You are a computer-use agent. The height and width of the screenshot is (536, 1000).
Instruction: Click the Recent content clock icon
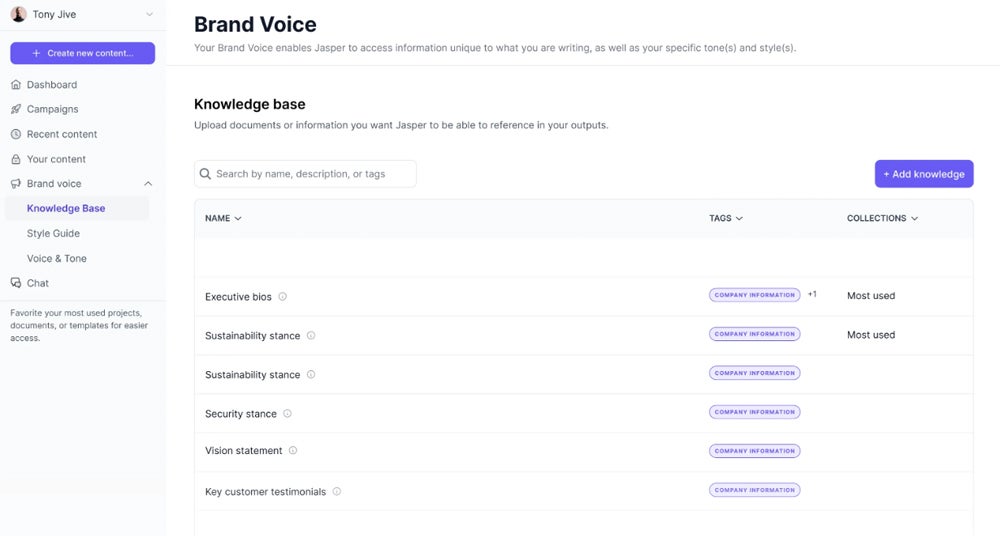coord(16,134)
